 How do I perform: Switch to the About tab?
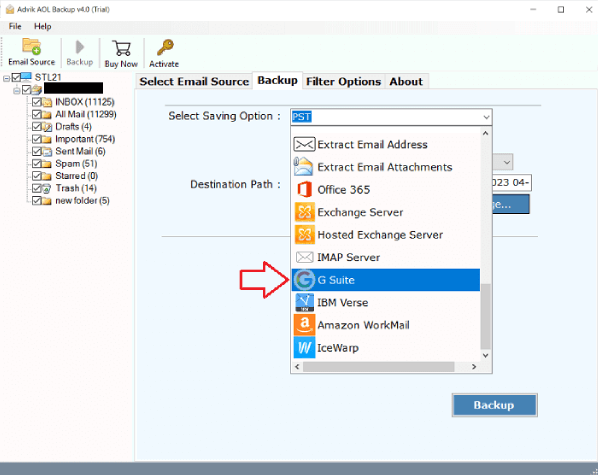406,81
